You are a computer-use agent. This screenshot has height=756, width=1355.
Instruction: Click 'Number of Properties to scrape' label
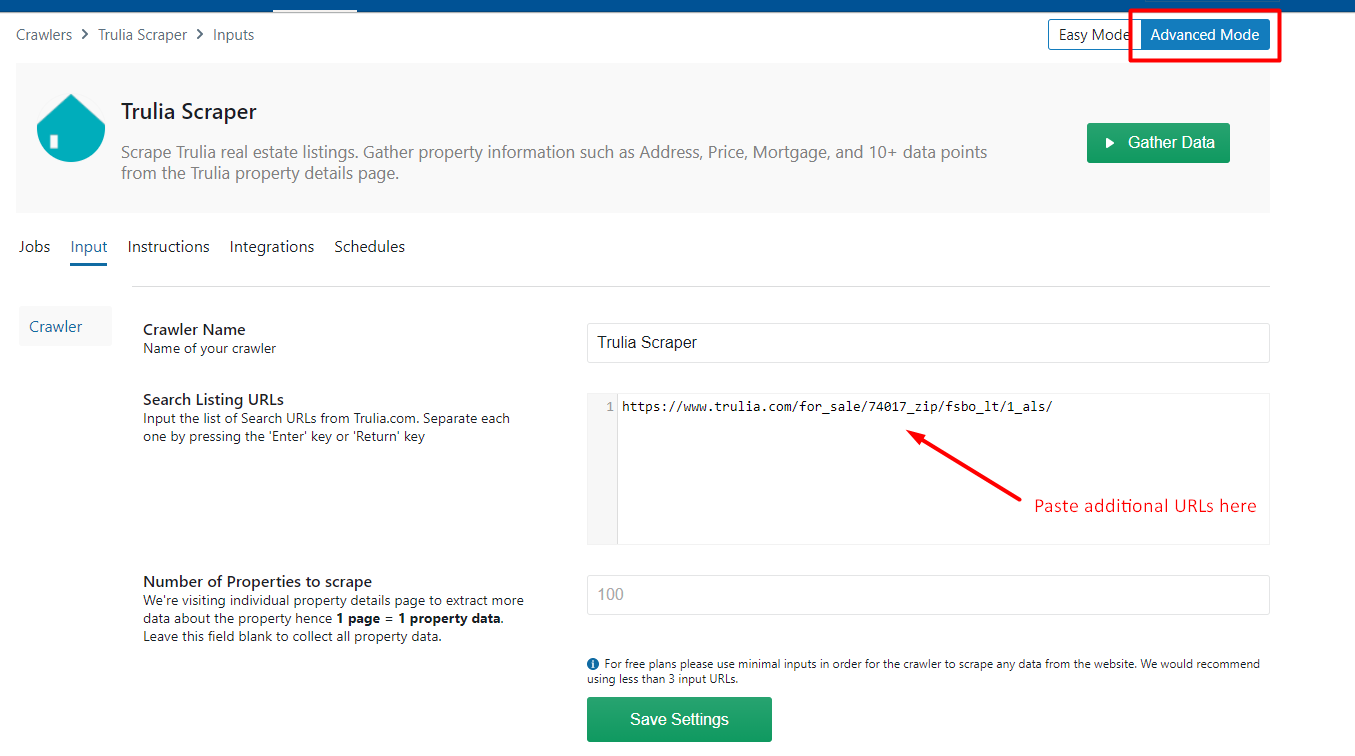[x=257, y=582]
